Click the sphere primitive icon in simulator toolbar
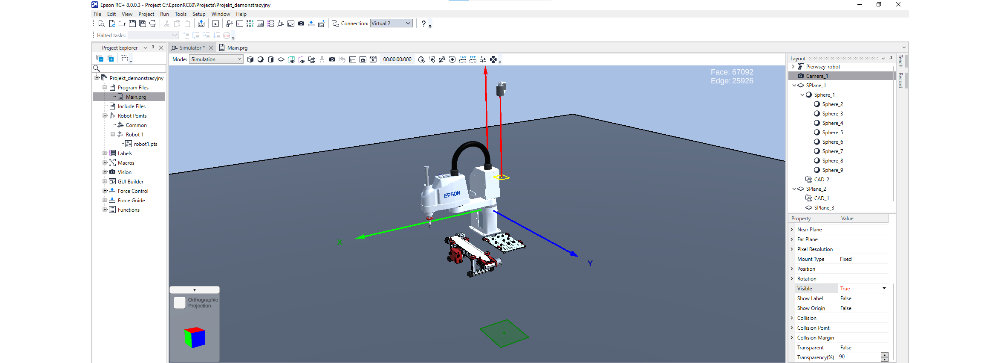The height and width of the screenshot is (363, 1000). click(x=260, y=59)
